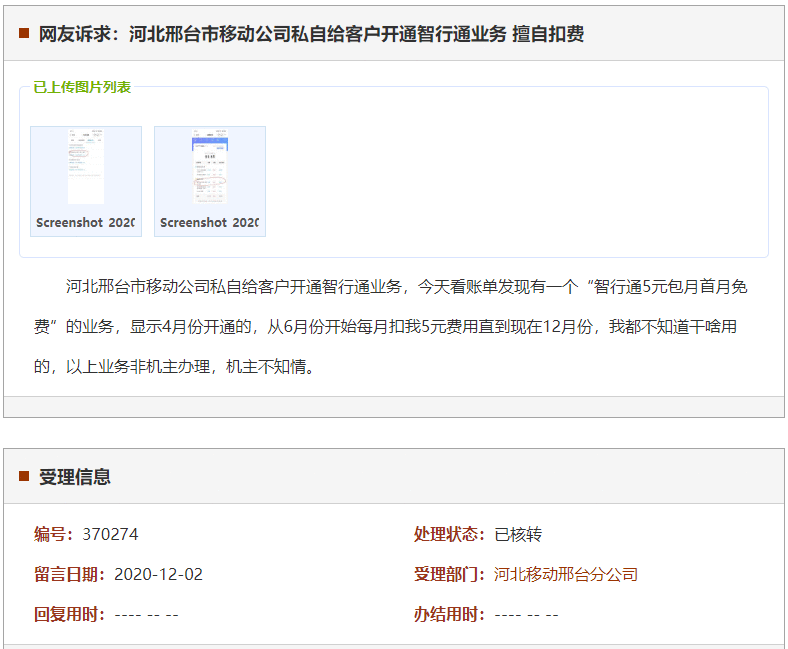Click the 受理部门 field label
Screen dimensions: 788x649
click(x=450, y=574)
